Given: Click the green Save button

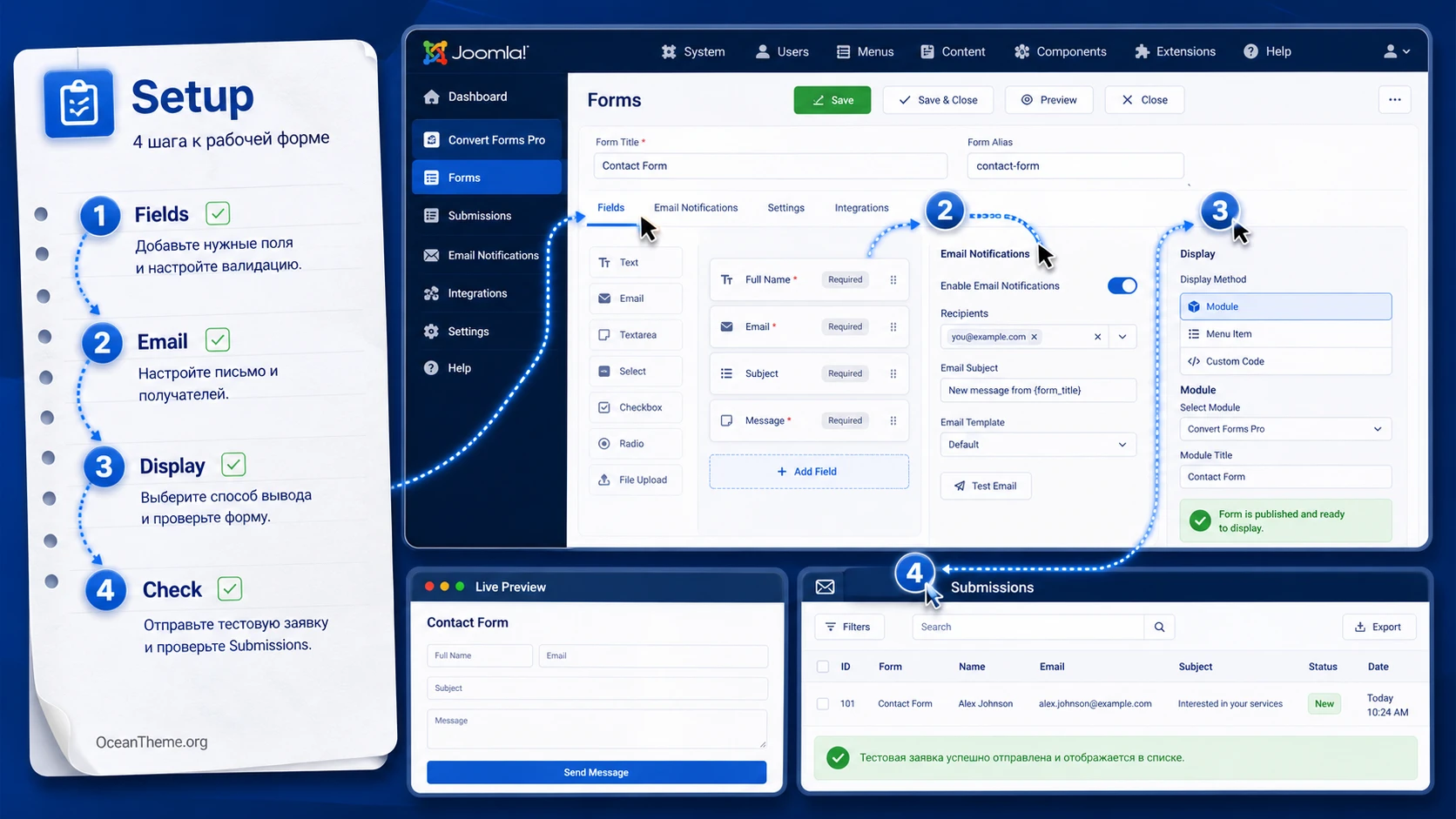Looking at the screenshot, I should click(x=832, y=100).
